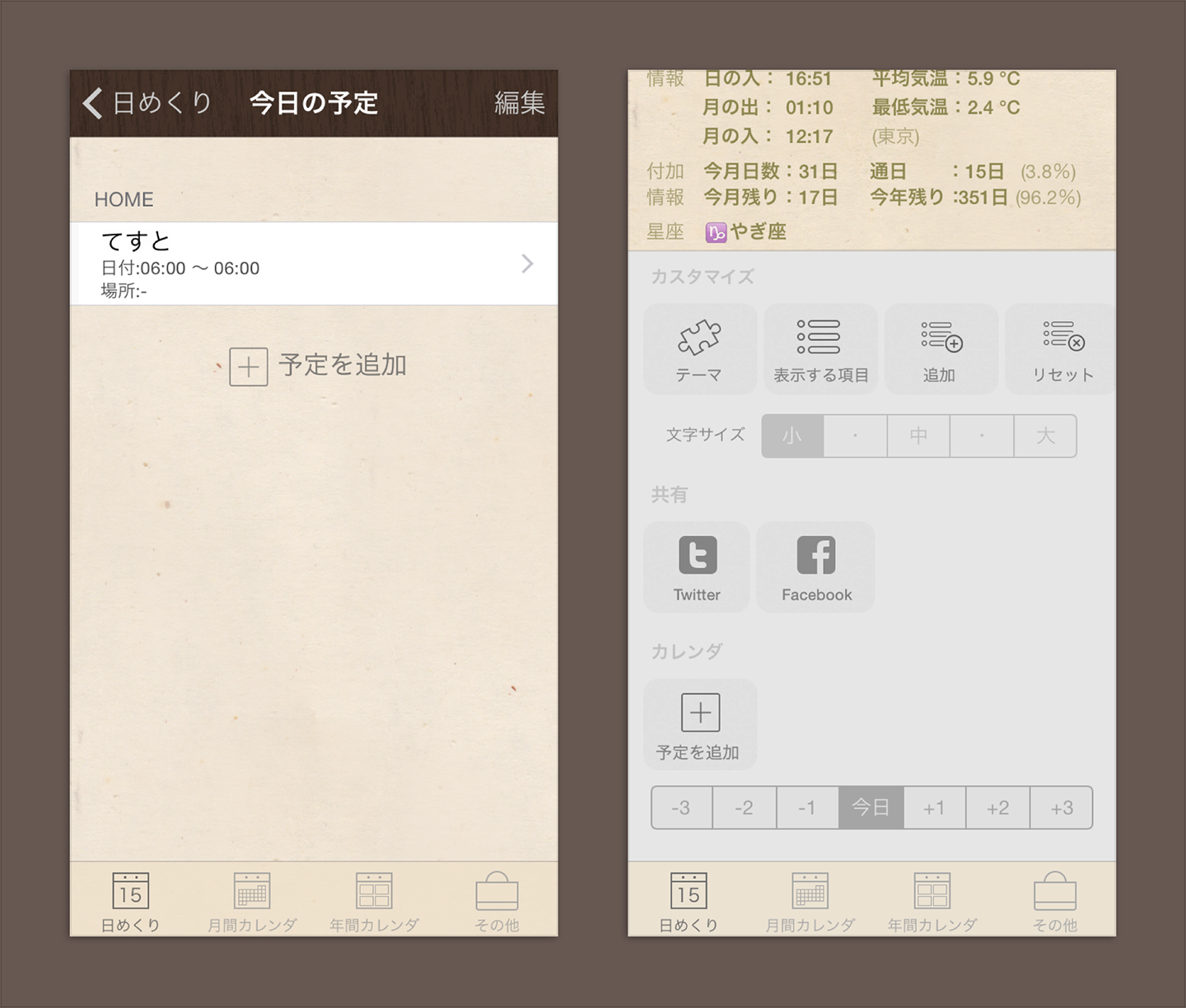The image size is (1186, 1008).
Task: Open 月間カレンダ tab in left screen
Action: point(252,902)
